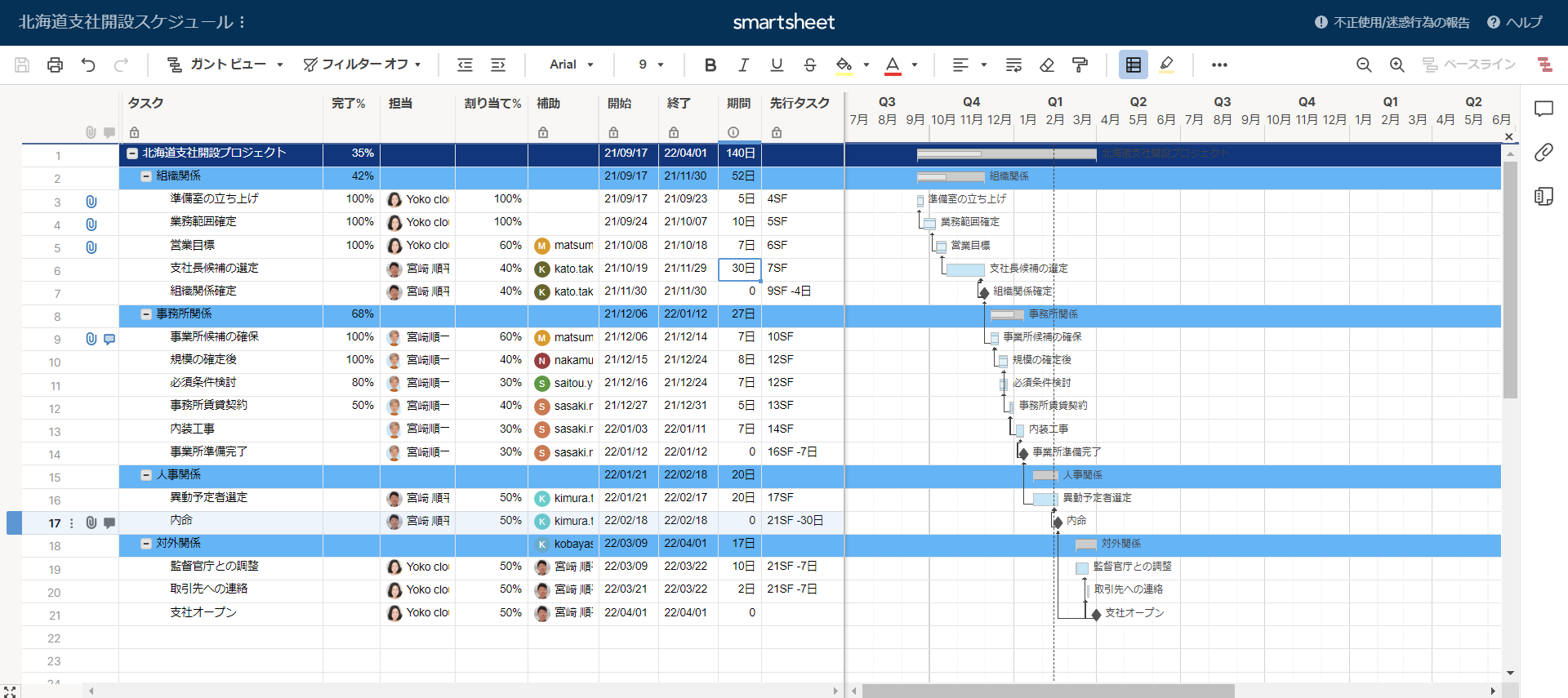Click the text color A icon

[x=893, y=64]
